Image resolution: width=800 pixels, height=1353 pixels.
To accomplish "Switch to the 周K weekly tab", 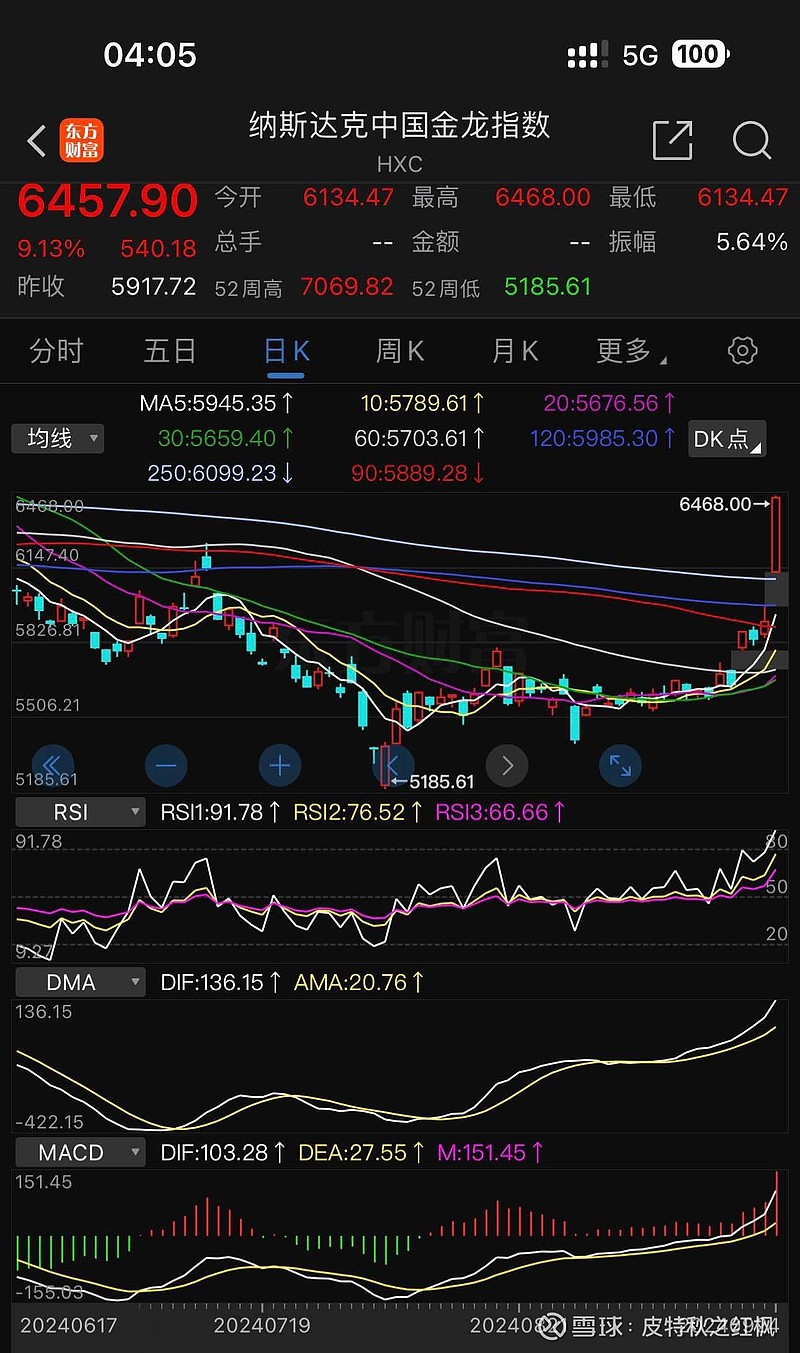I will coord(399,351).
